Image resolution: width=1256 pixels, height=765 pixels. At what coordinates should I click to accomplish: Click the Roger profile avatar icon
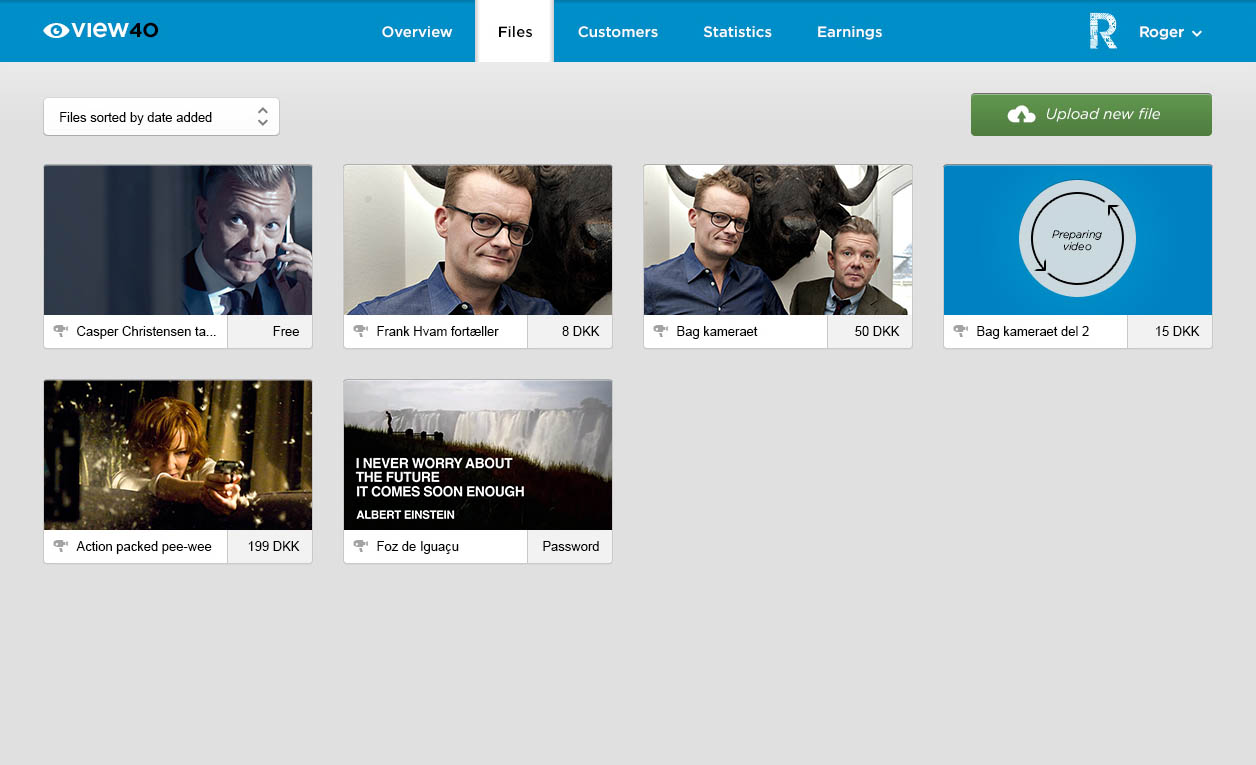1103,32
